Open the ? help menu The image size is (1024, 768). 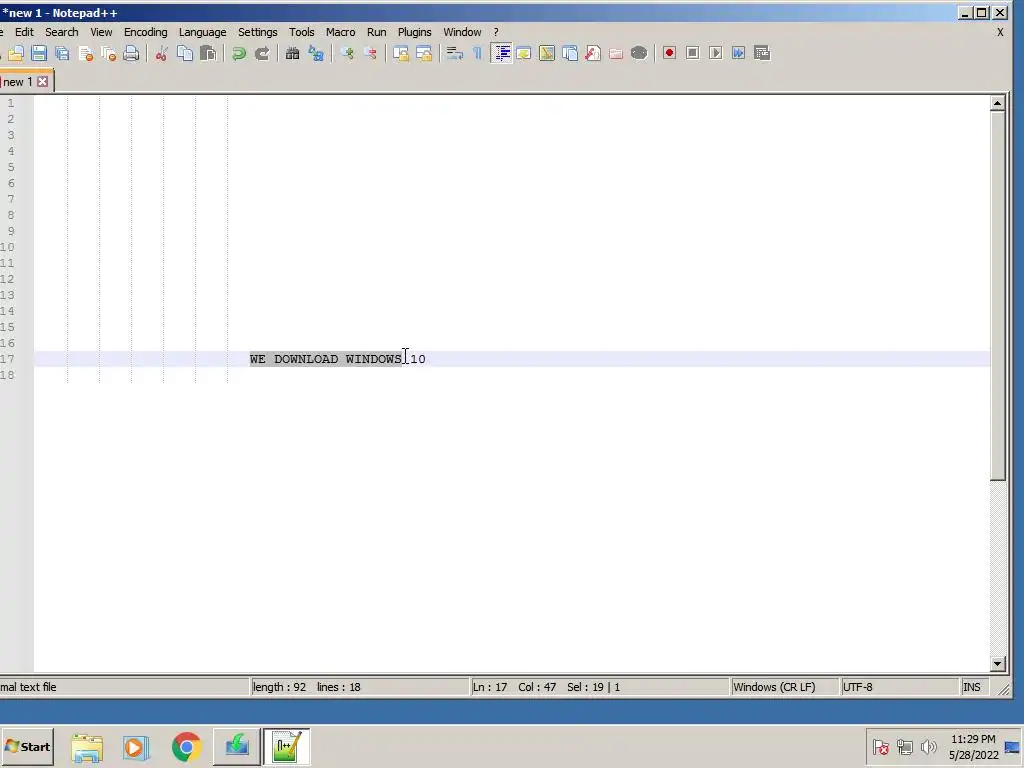click(x=496, y=32)
